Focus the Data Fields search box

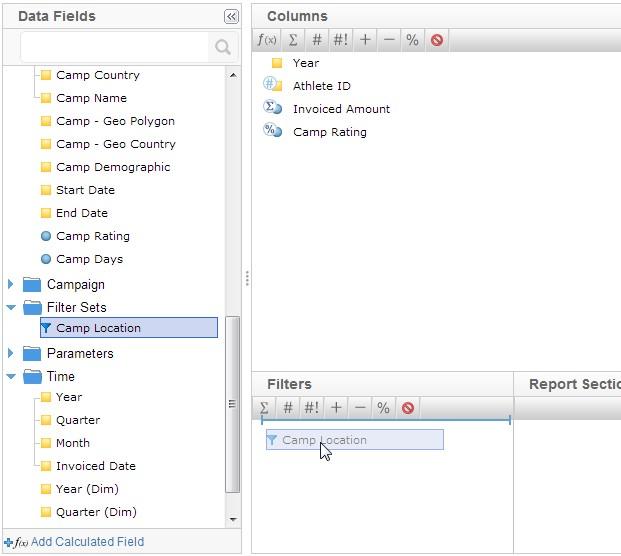pos(115,47)
